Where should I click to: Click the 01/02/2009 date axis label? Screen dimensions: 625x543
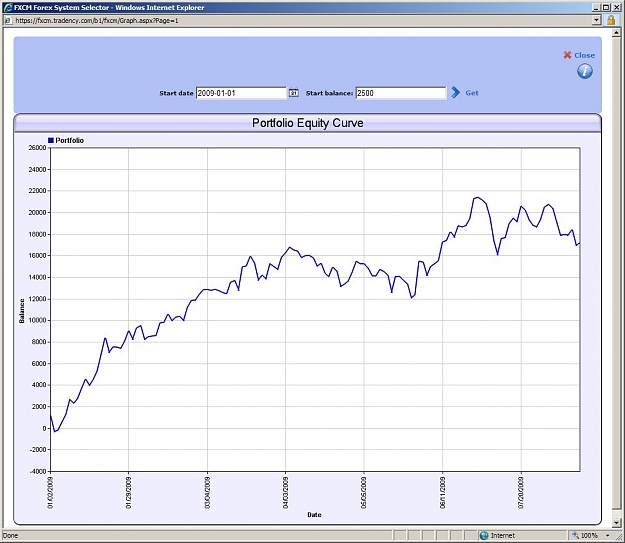pyautogui.click(x=50, y=493)
